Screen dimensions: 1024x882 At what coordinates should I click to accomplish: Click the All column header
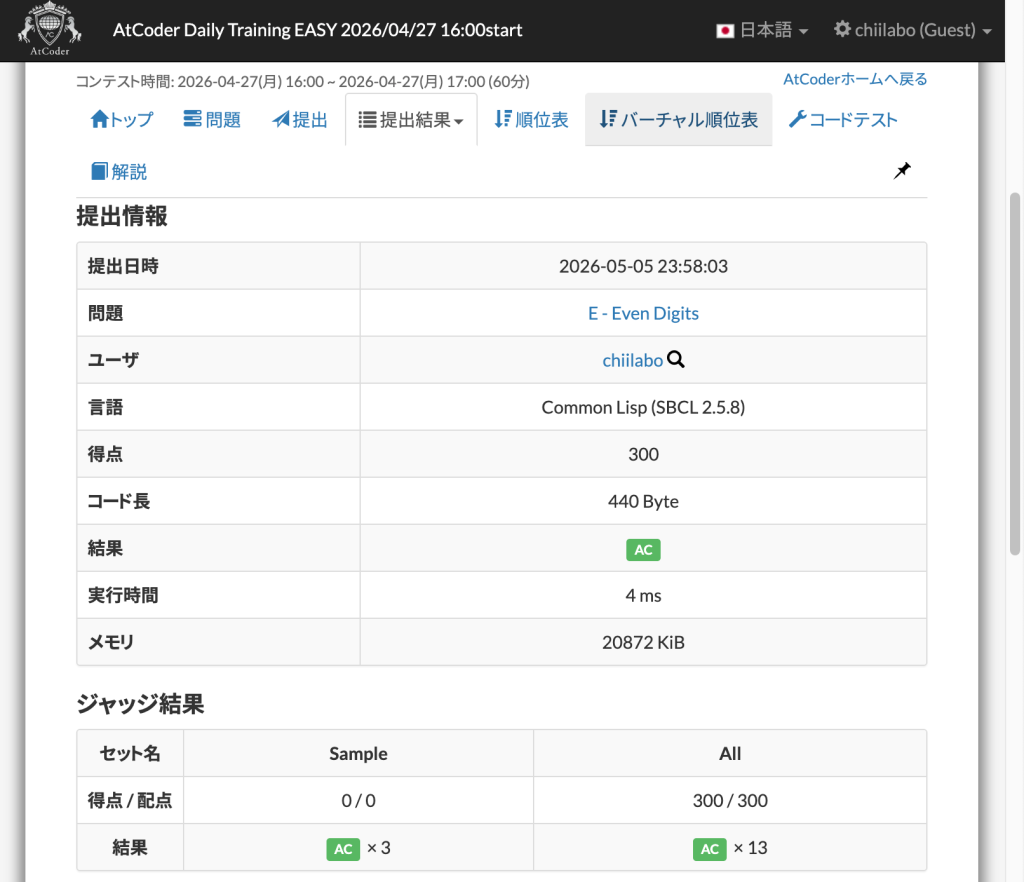[730, 753]
